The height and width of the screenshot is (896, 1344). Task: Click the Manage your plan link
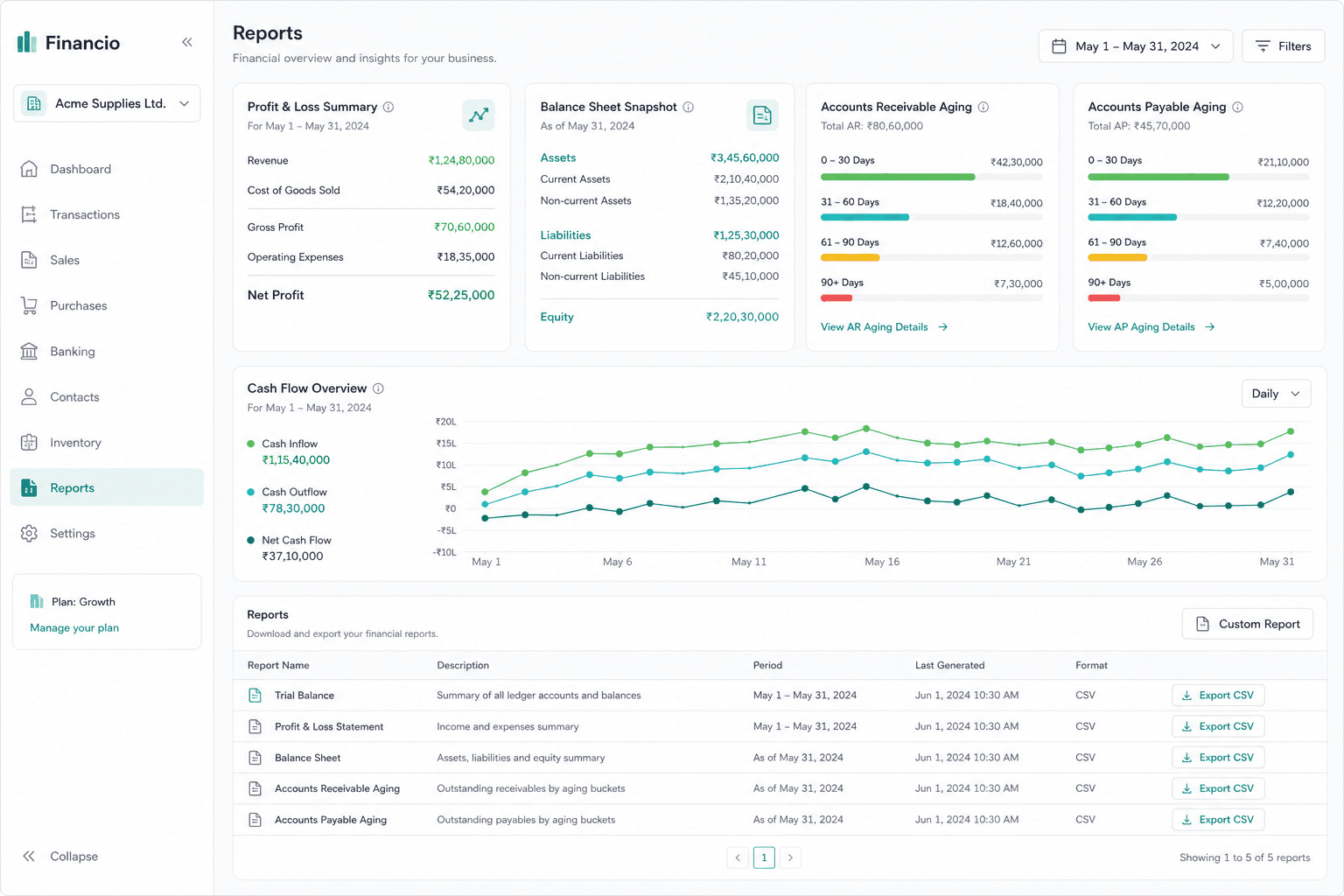(x=74, y=627)
